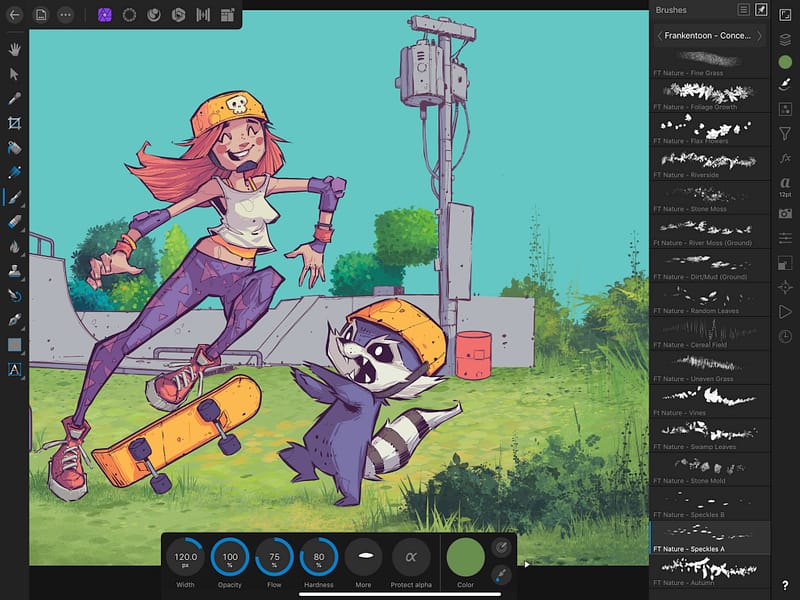Select the Rectangle shape tool
The height and width of the screenshot is (600, 800).
[x=14, y=345]
